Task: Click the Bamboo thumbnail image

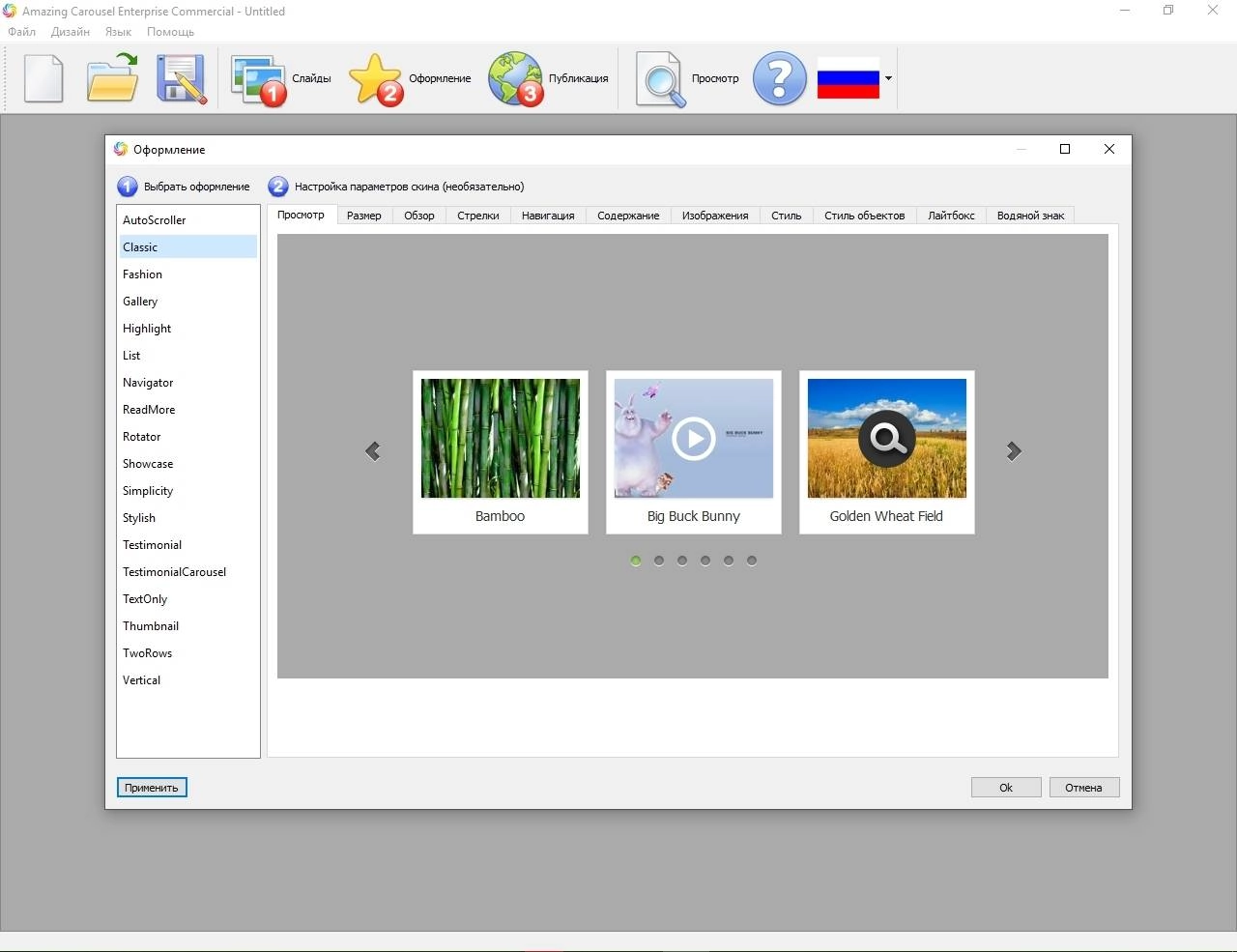Action: (501, 438)
